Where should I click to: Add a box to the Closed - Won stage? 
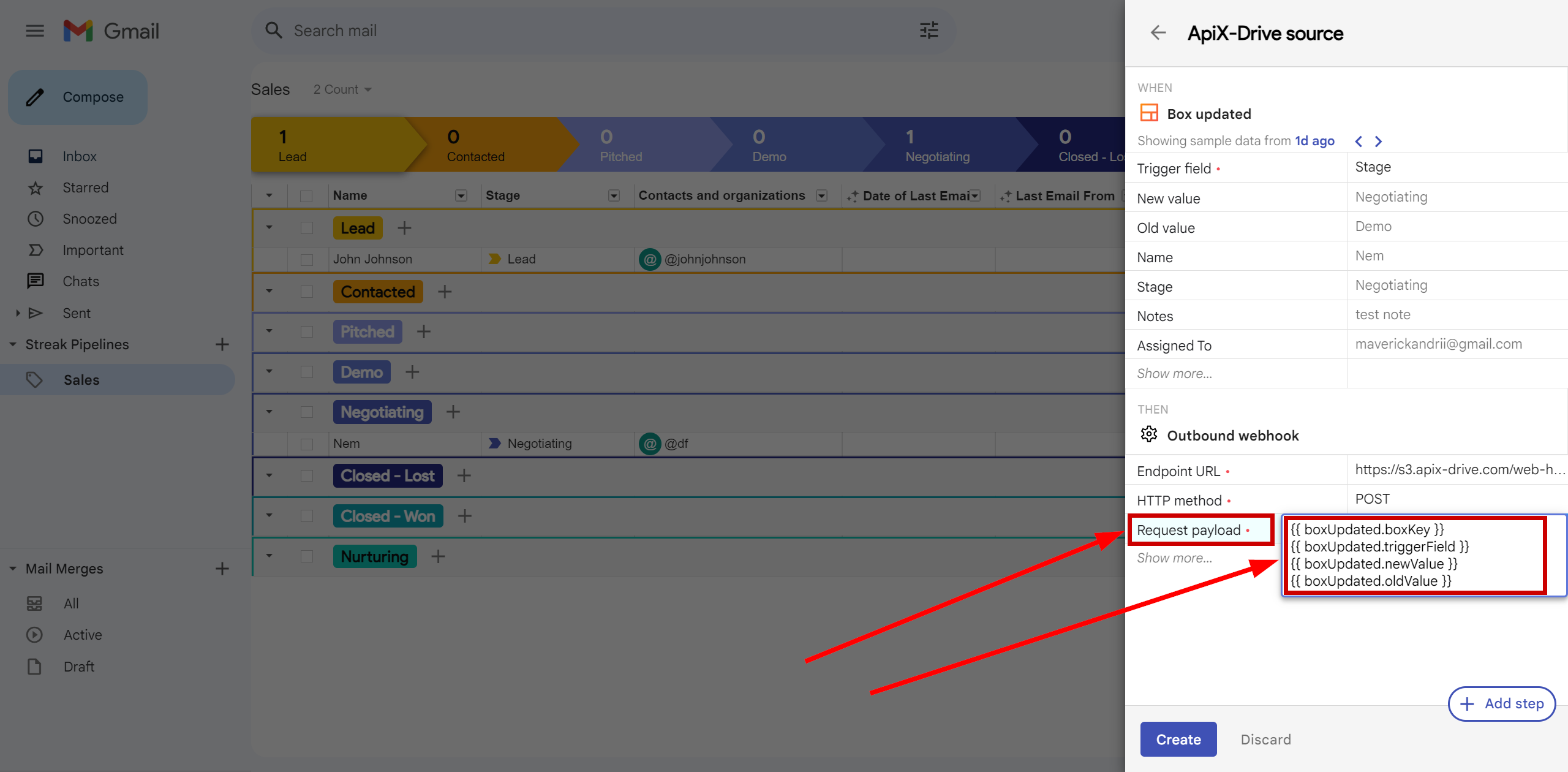tap(465, 516)
